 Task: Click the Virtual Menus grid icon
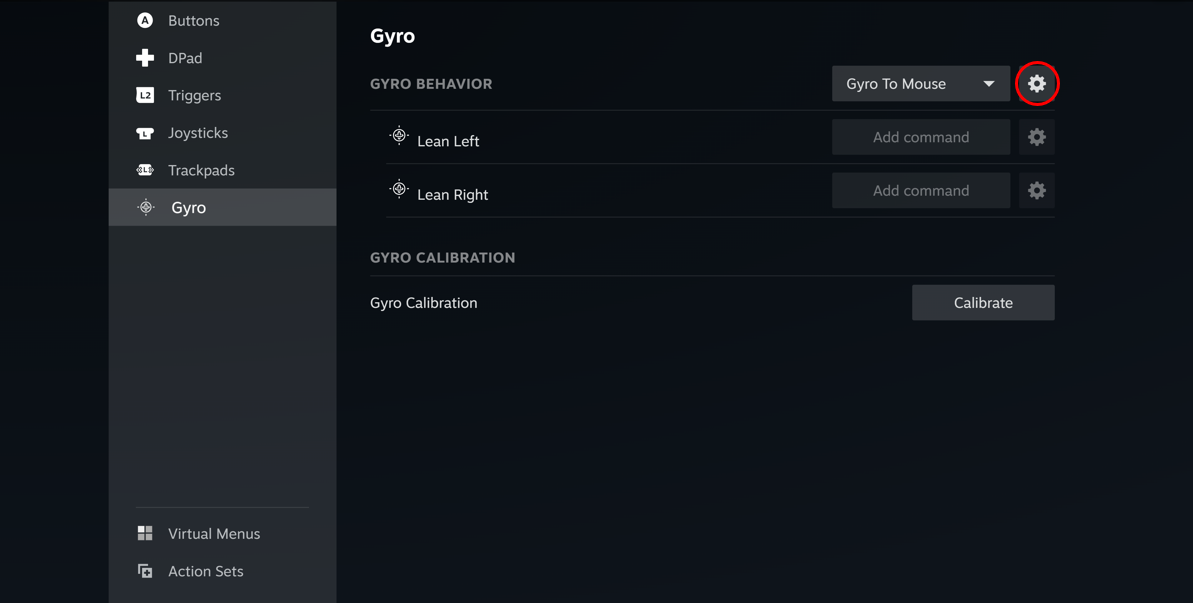pyautogui.click(x=145, y=533)
